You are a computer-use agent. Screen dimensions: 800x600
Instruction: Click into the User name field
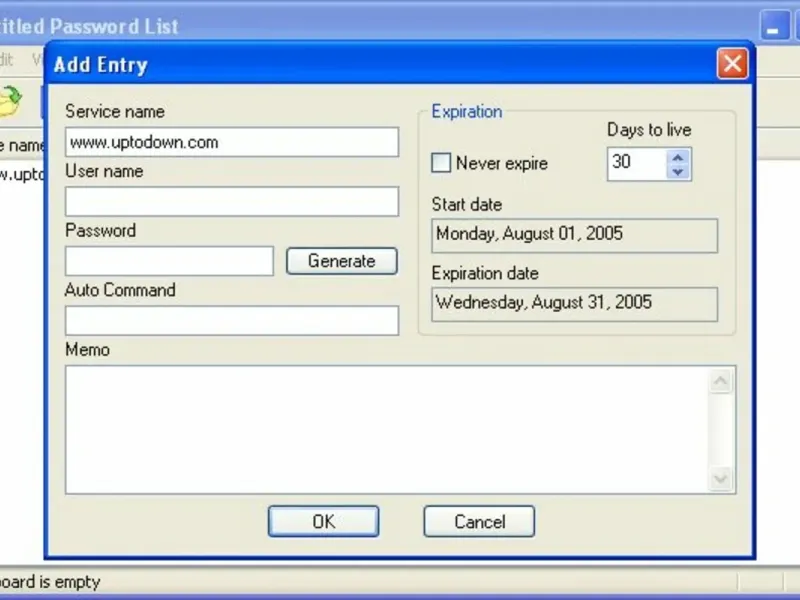232,201
